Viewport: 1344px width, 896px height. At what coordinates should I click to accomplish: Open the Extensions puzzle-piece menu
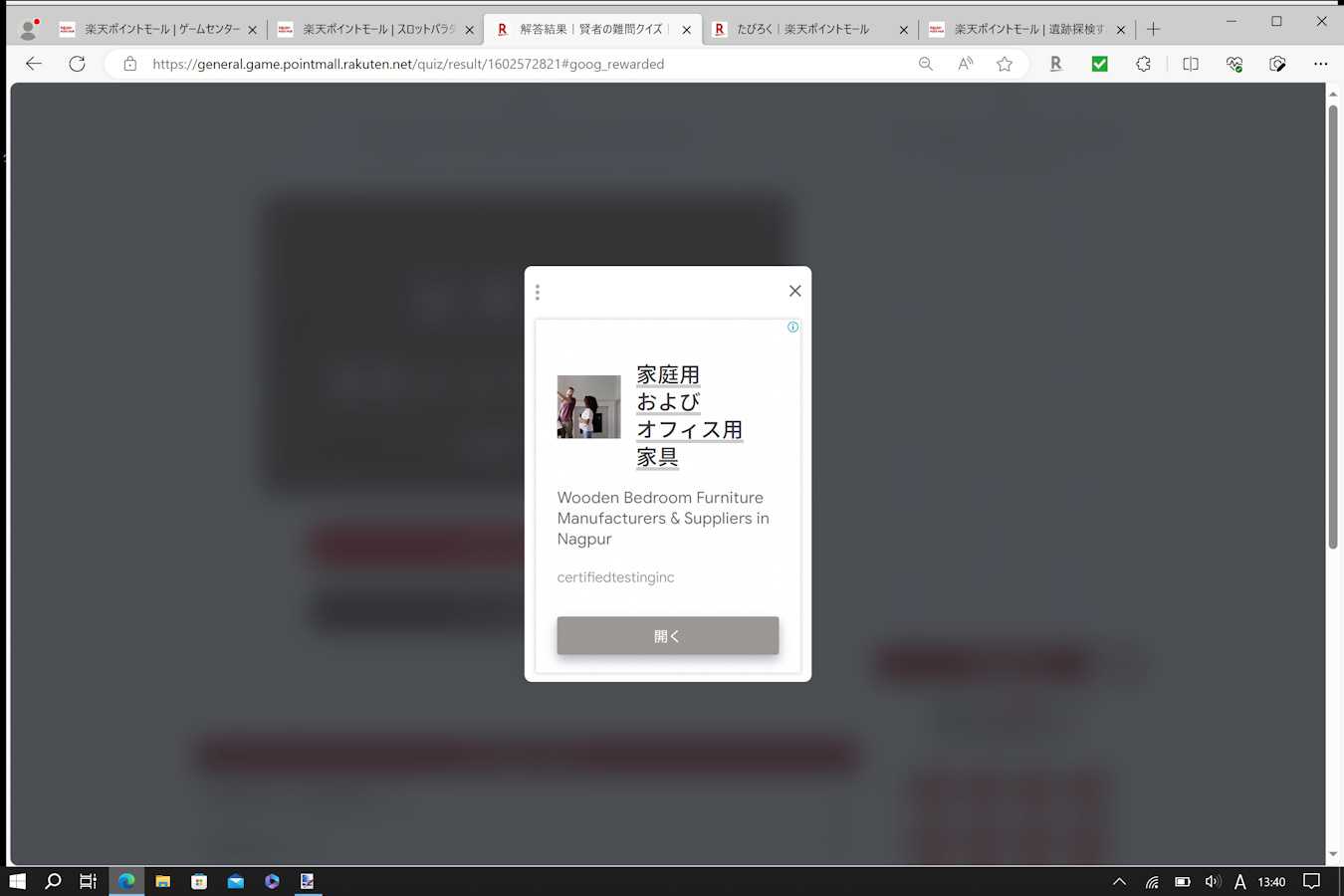click(x=1143, y=64)
